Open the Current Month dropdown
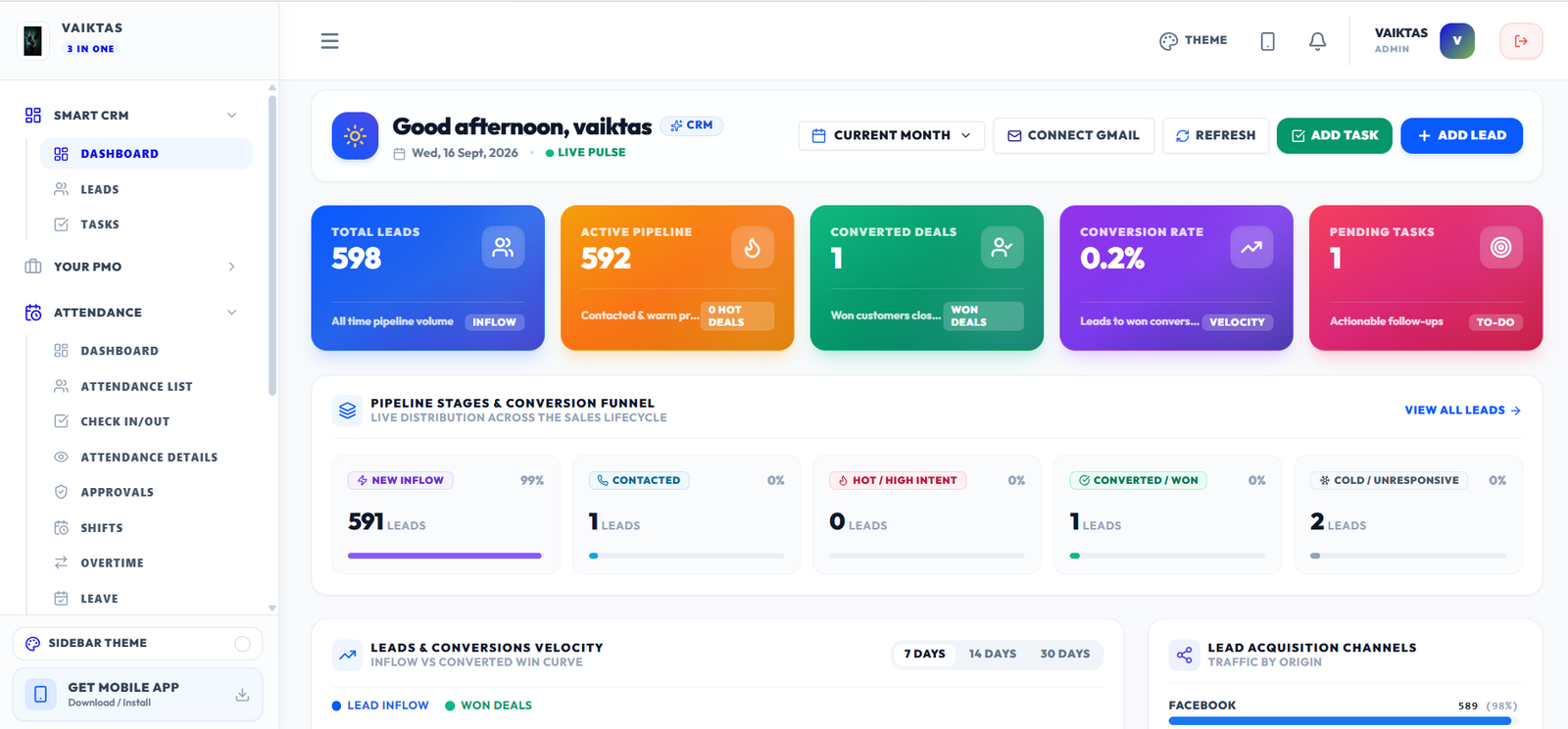The height and width of the screenshot is (729, 1568). point(892,135)
